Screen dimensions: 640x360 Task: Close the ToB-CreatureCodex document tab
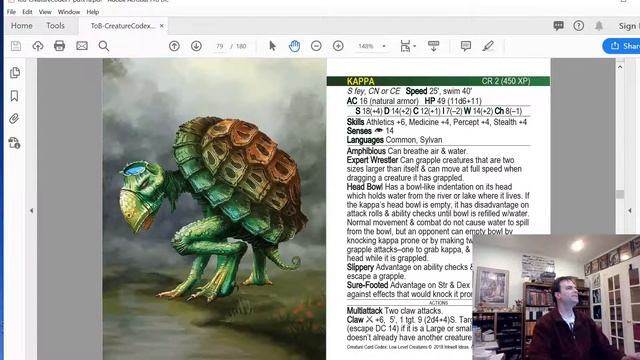pos(162,26)
